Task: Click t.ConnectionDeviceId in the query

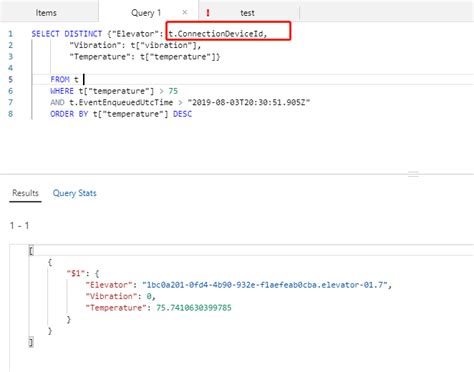Action: point(217,34)
